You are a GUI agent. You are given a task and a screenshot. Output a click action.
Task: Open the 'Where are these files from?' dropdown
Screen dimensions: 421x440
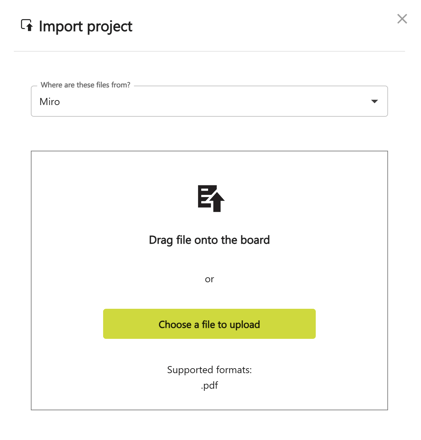tap(209, 101)
